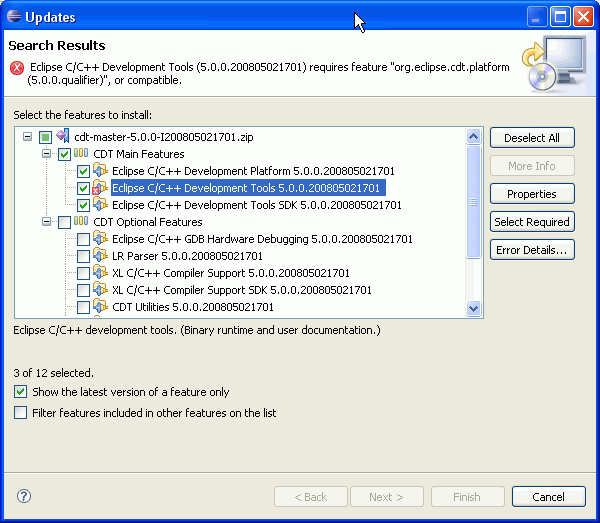
Task: Select the CDT Main Features row
Action: coord(139,154)
